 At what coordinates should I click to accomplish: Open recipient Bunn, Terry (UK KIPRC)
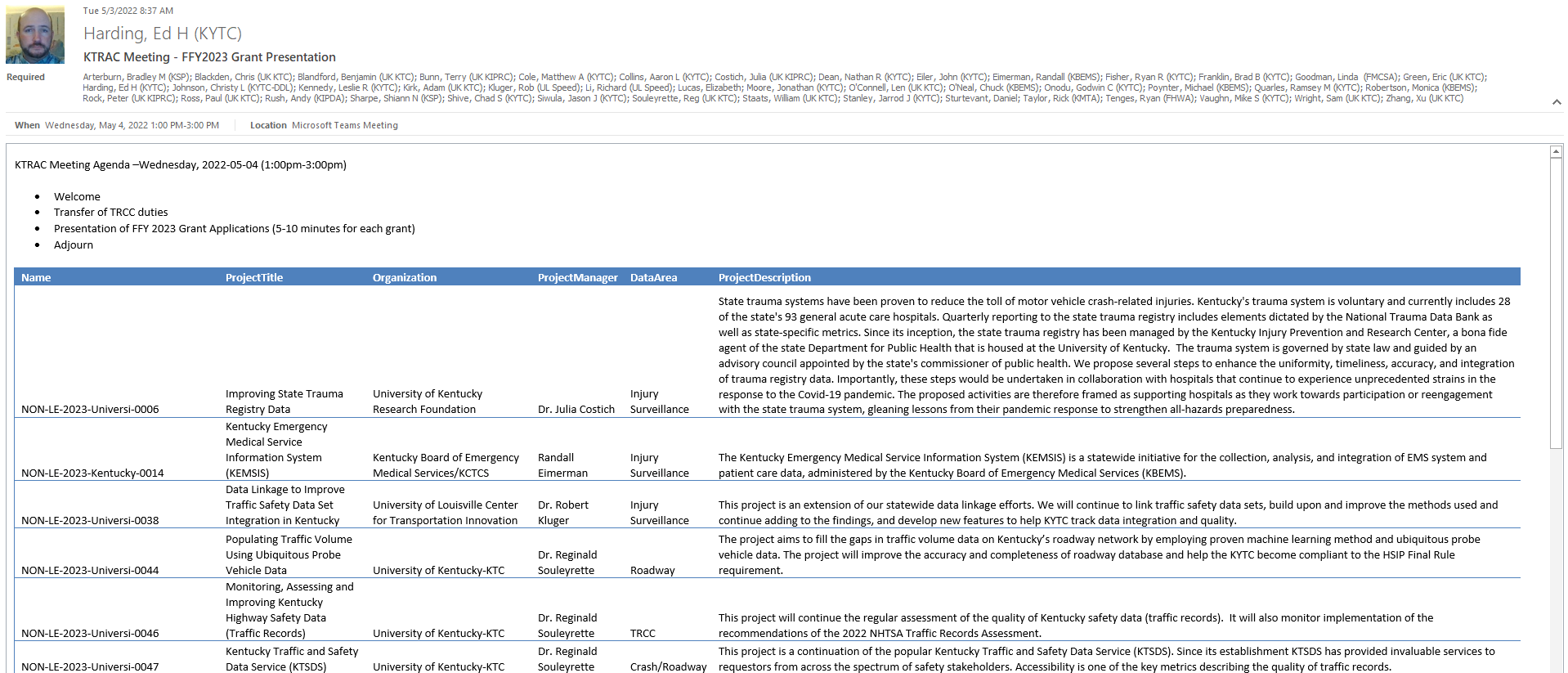coord(467,77)
